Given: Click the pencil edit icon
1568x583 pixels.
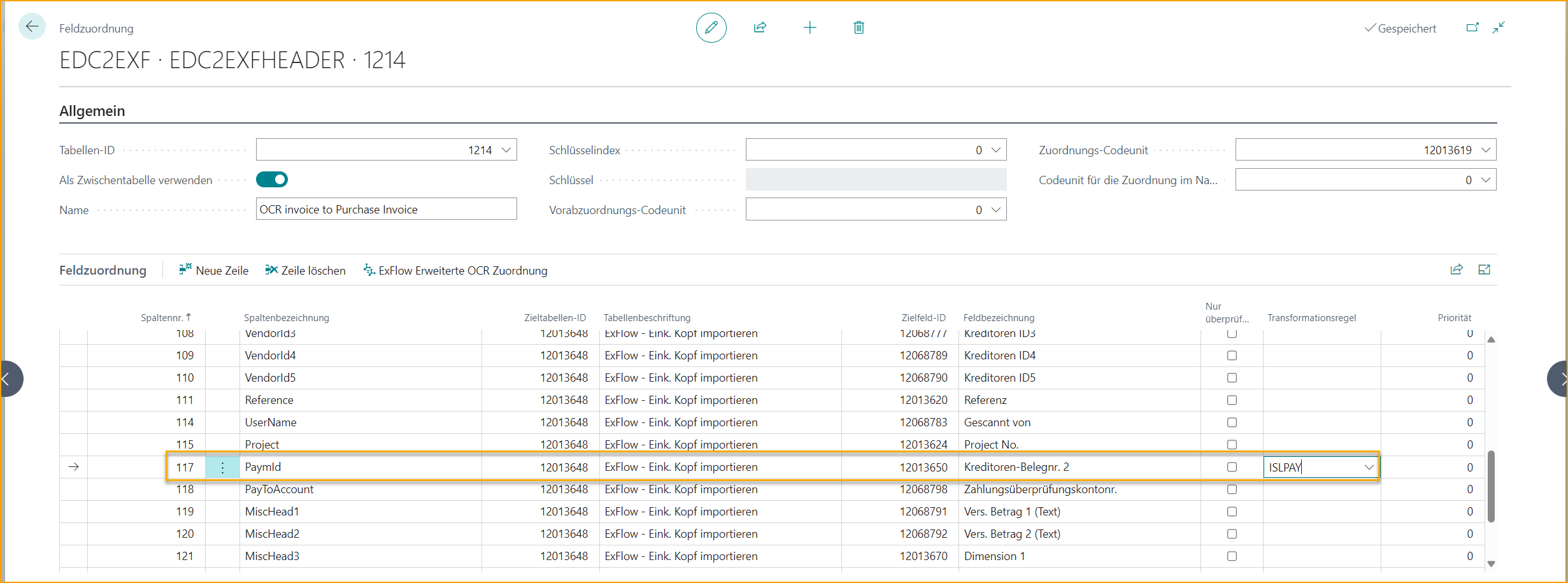Looking at the screenshot, I should [711, 27].
